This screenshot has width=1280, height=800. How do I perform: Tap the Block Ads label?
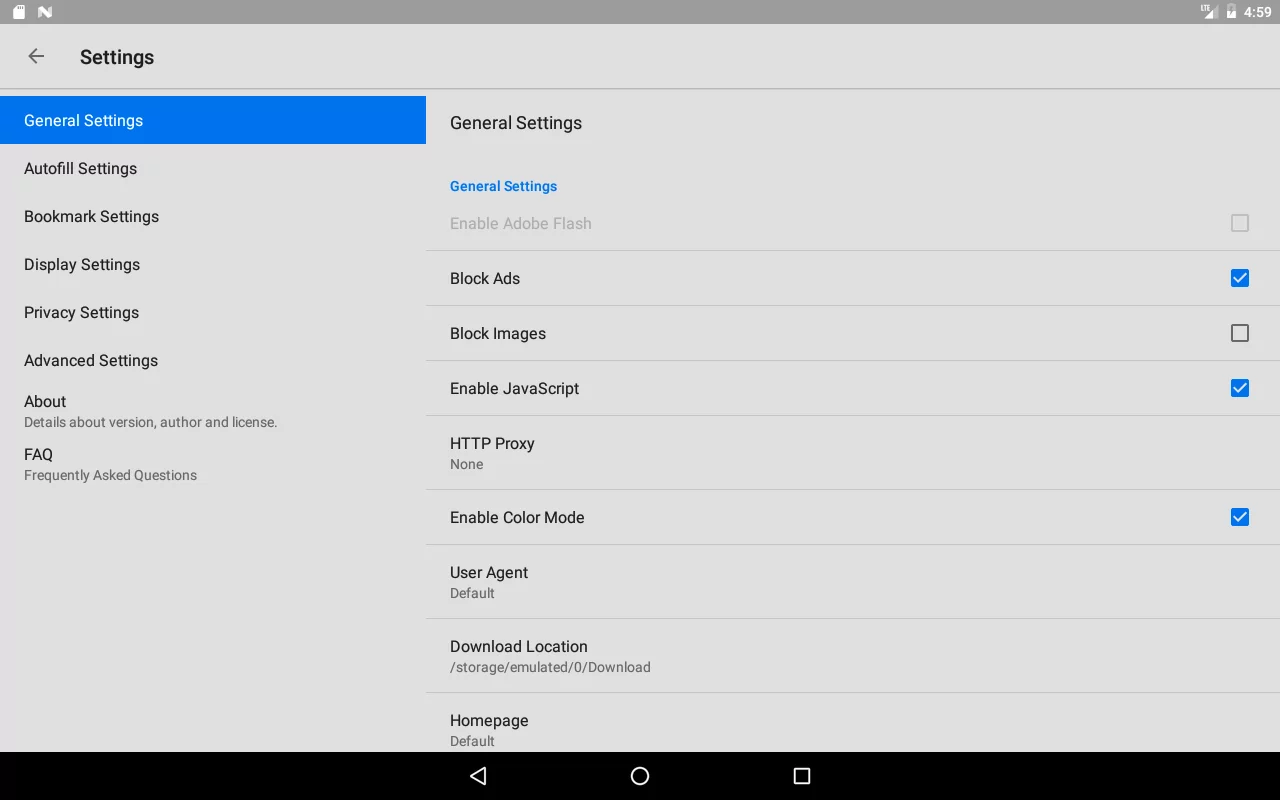pos(485,278)
